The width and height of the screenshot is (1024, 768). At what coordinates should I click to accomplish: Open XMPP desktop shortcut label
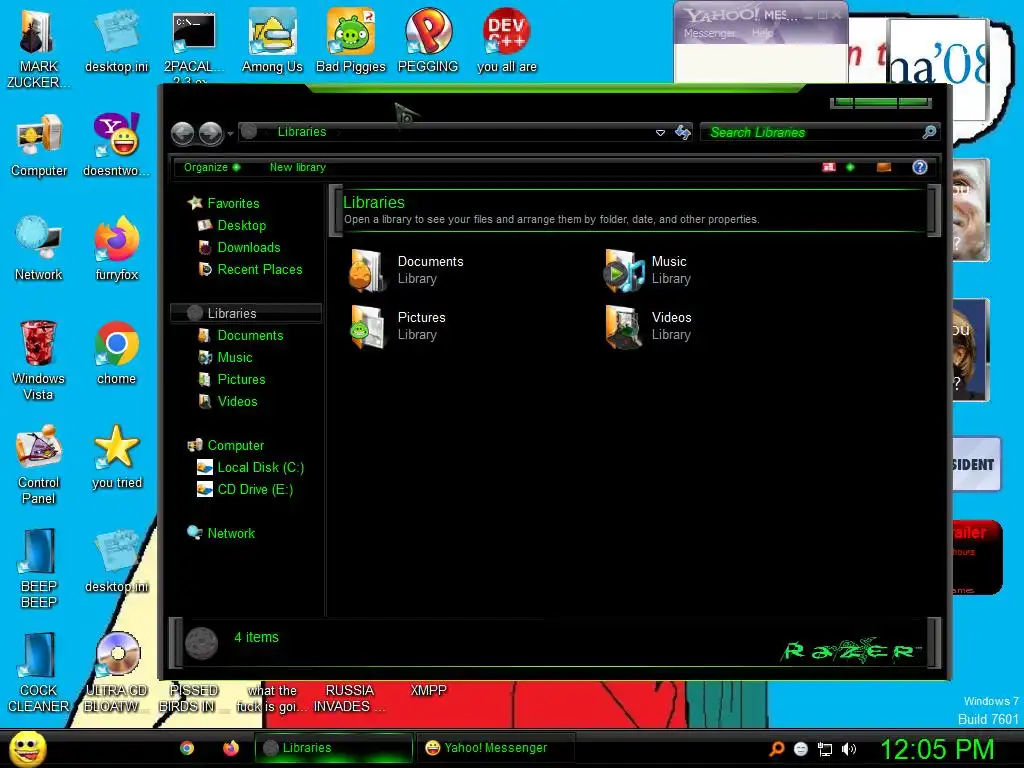(x=428, y=690)
